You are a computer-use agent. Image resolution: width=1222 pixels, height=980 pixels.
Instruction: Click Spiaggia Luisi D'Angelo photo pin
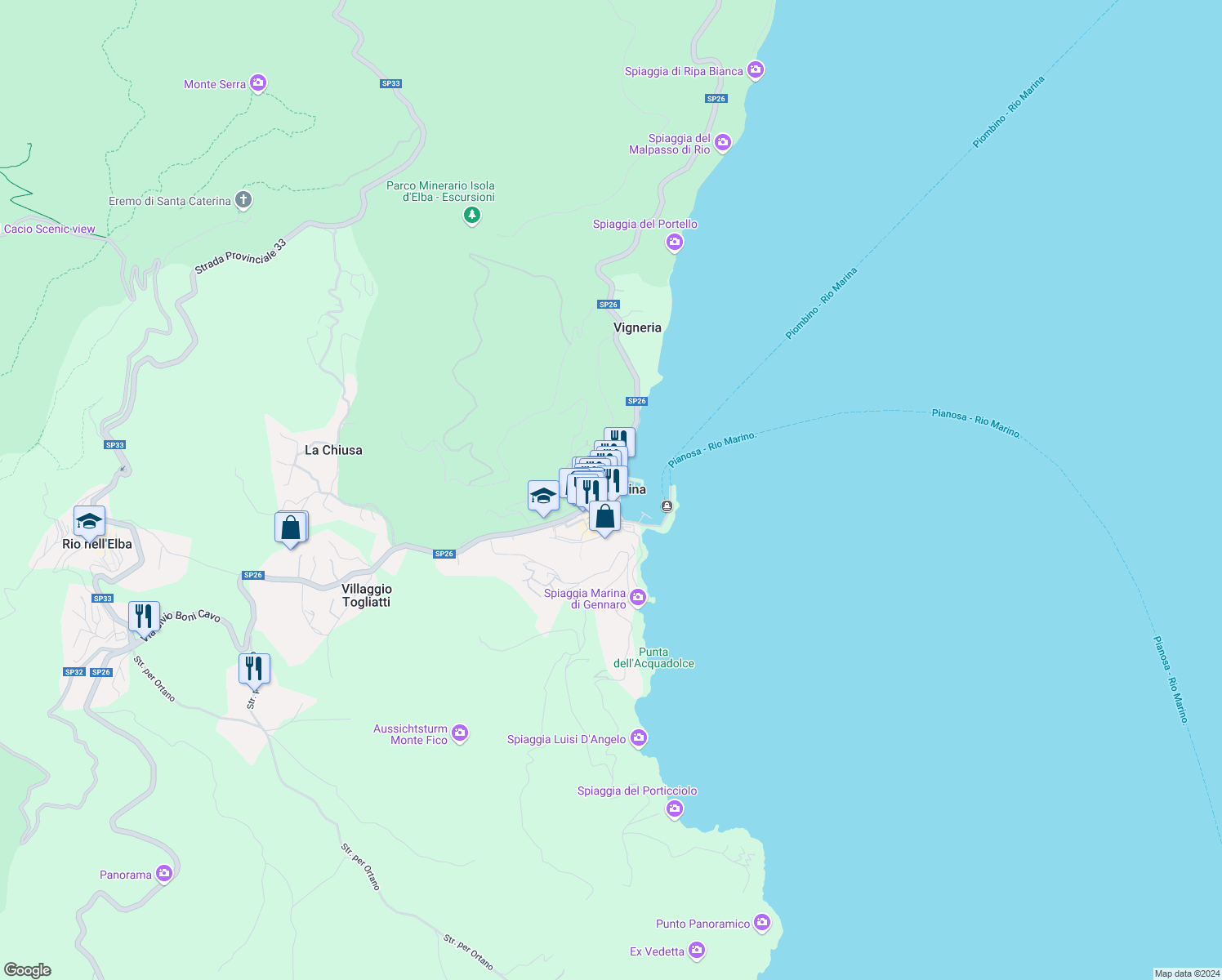(x=639, y=738)
